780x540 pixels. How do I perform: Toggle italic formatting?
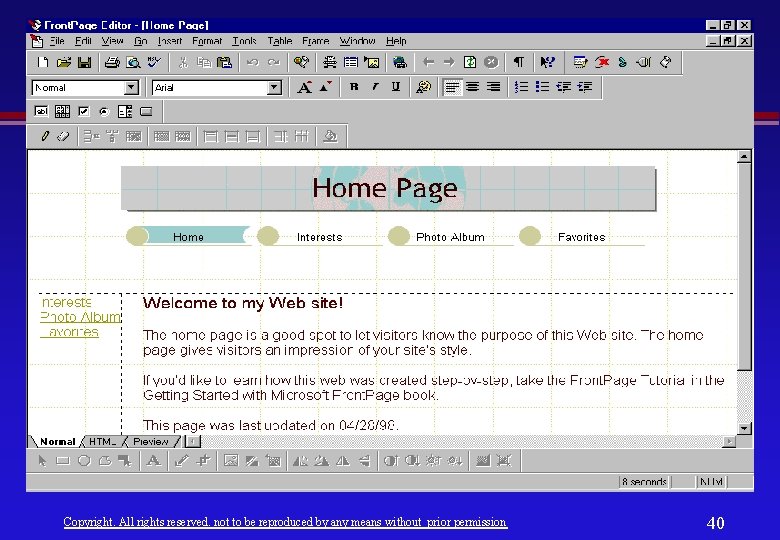coord(375,87)
